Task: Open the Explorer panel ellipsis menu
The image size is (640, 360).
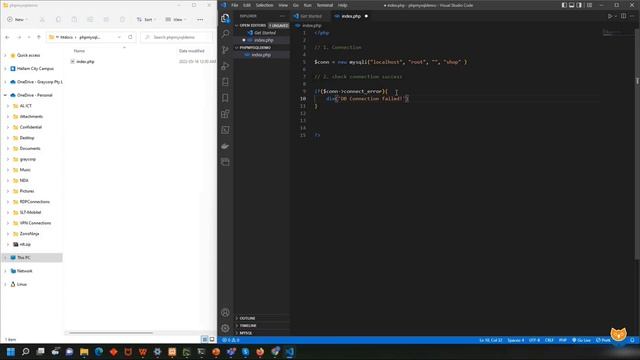Action: (282, 16)
